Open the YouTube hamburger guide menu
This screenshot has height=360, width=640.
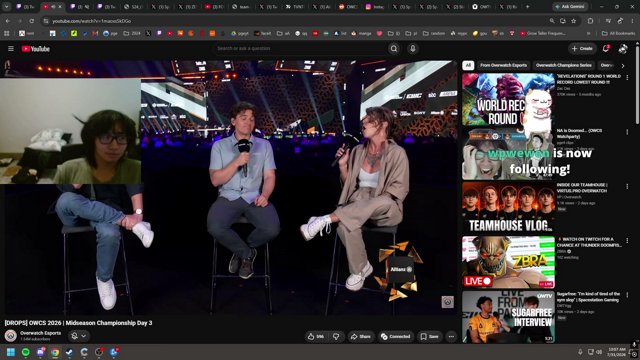[11, 49]
